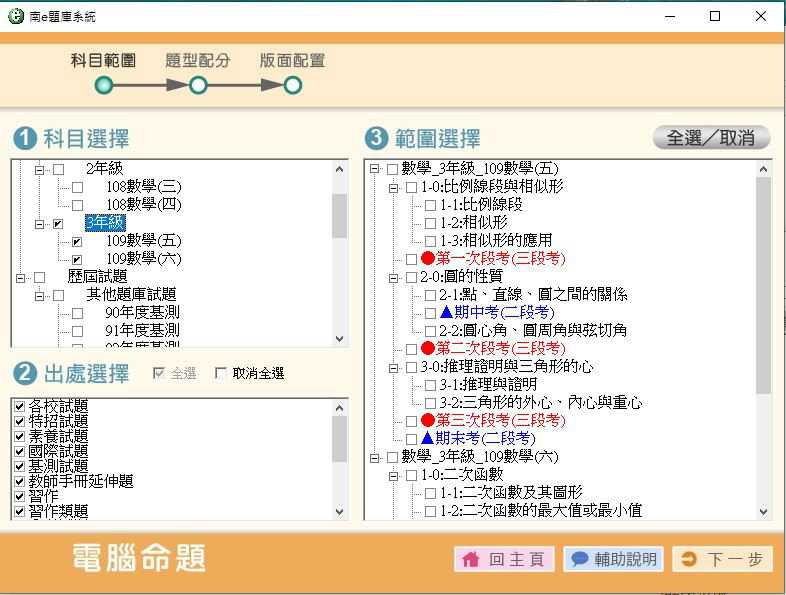Click the 全選/取消 button
The height and width of the screenshot is (595, 786).
pyautogui.click(x=711, y=137)
